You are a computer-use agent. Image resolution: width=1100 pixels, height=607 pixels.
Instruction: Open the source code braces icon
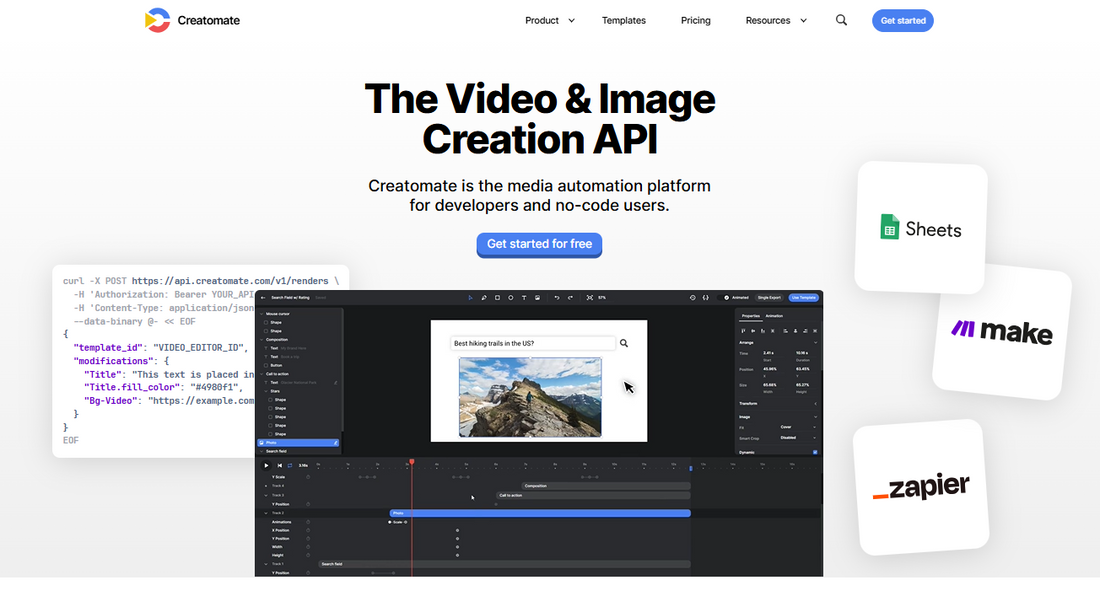pos(706,297)
